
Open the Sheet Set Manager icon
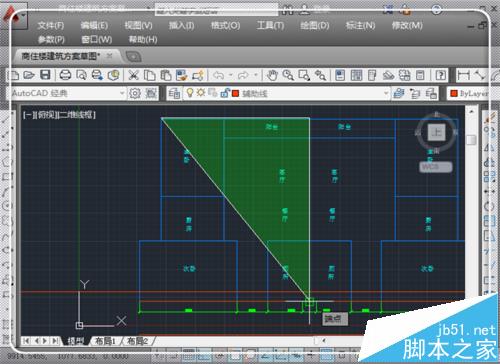pos(388,75)
